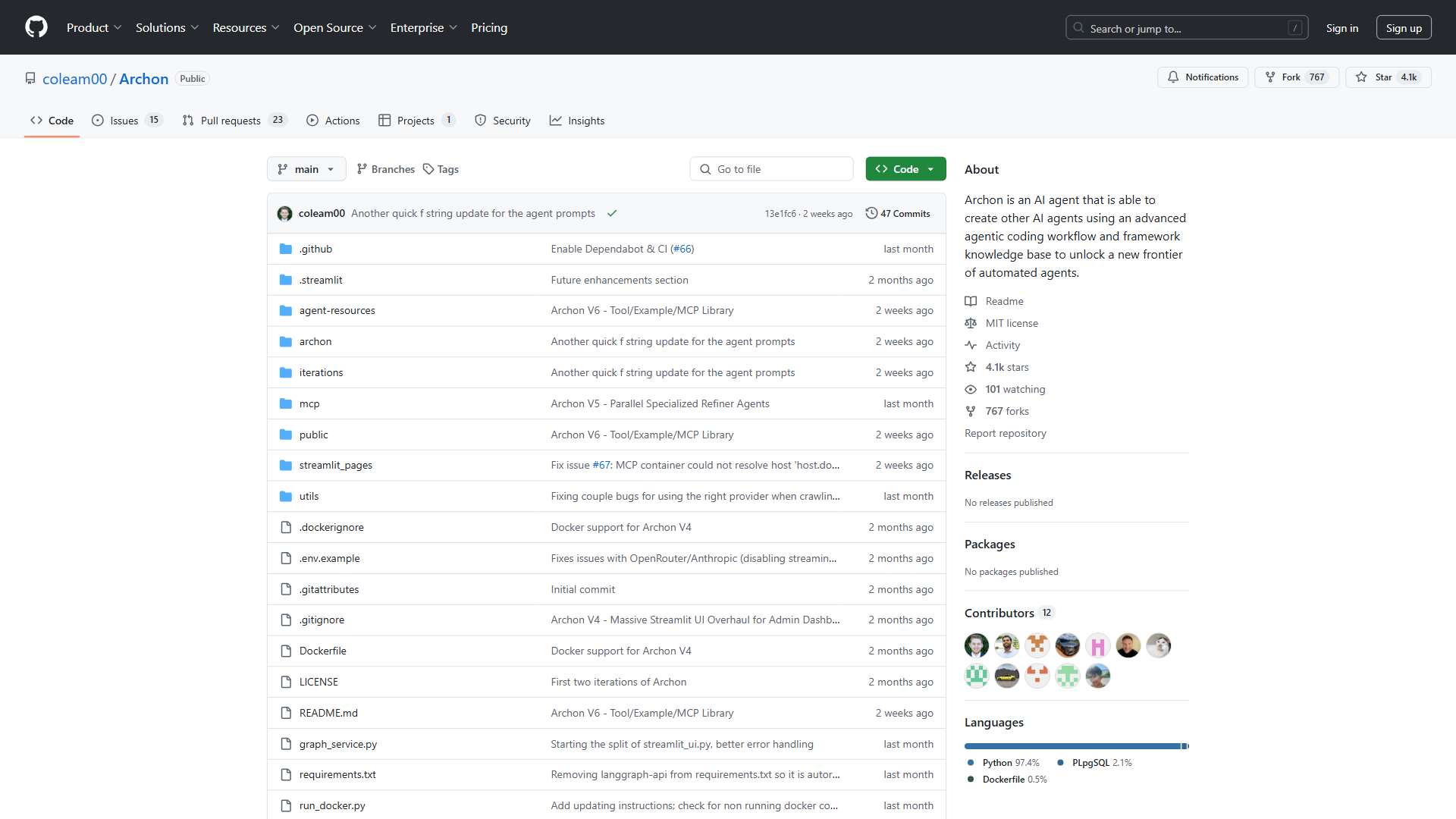Open issue #67 link
This screenshot has width=1456, height=819.
pos(601,466)
